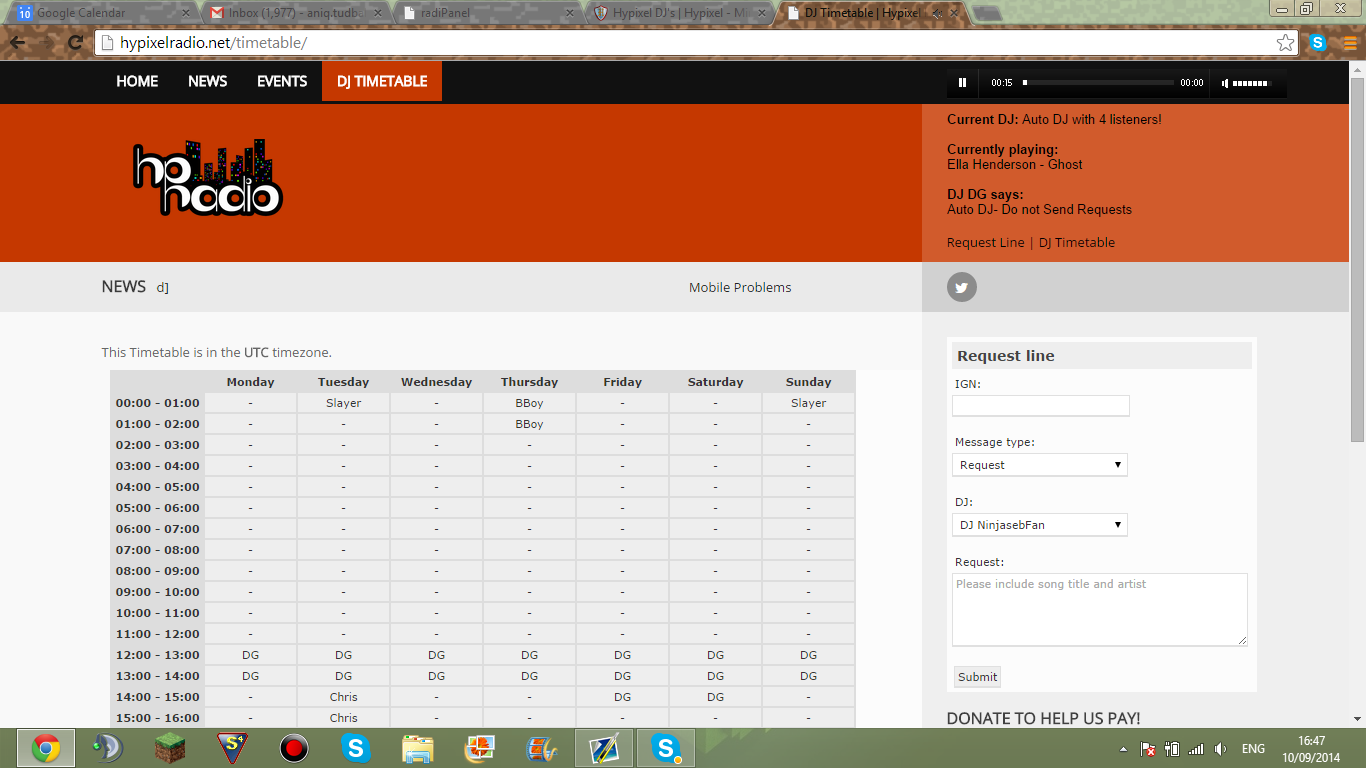The image size is (1366, 768).
Task: Select the DJ TIMETABLE nav item
Action: point(382,82)
